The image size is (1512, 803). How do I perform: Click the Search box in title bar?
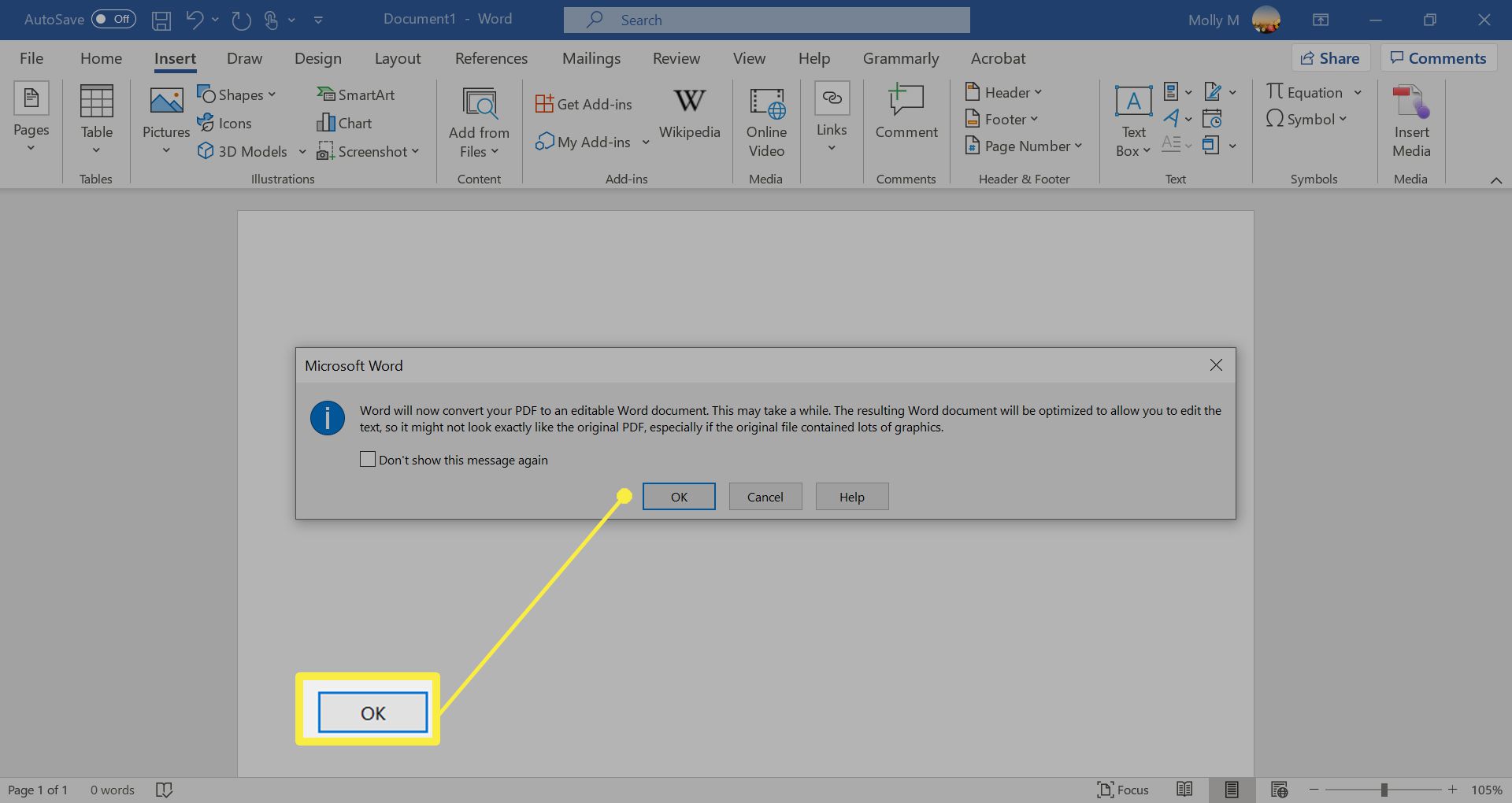(766, 20)
